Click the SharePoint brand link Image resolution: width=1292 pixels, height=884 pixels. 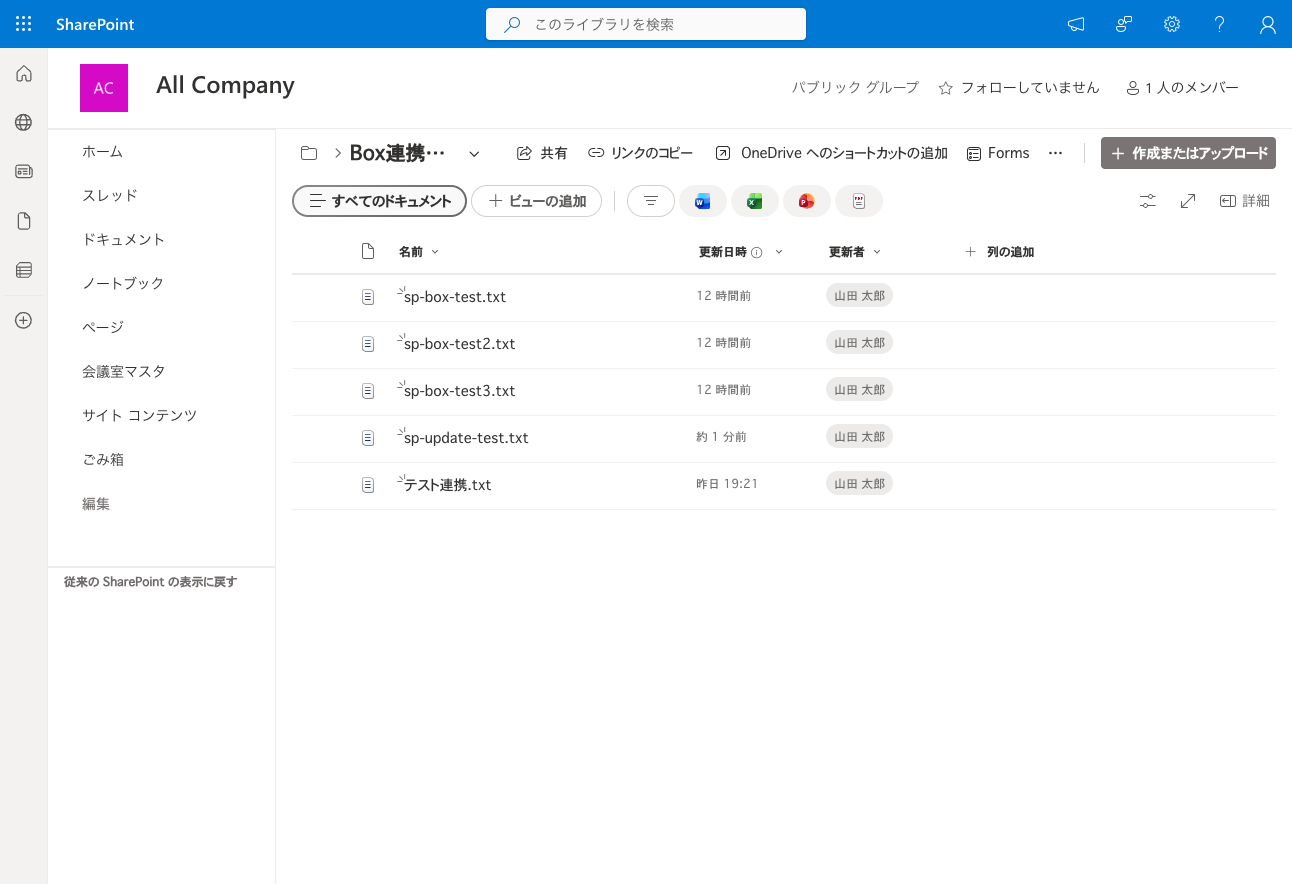click(x=95, y=24)
